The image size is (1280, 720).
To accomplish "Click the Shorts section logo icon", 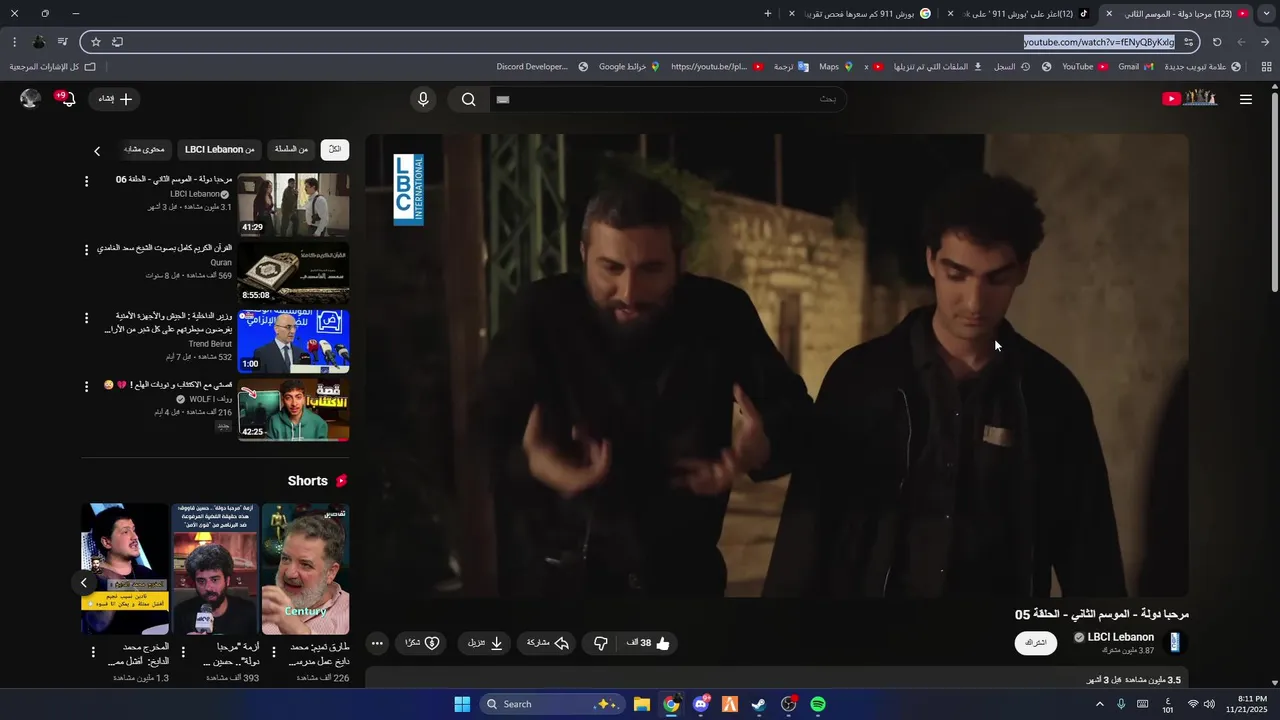I will (x=341, y=481).
